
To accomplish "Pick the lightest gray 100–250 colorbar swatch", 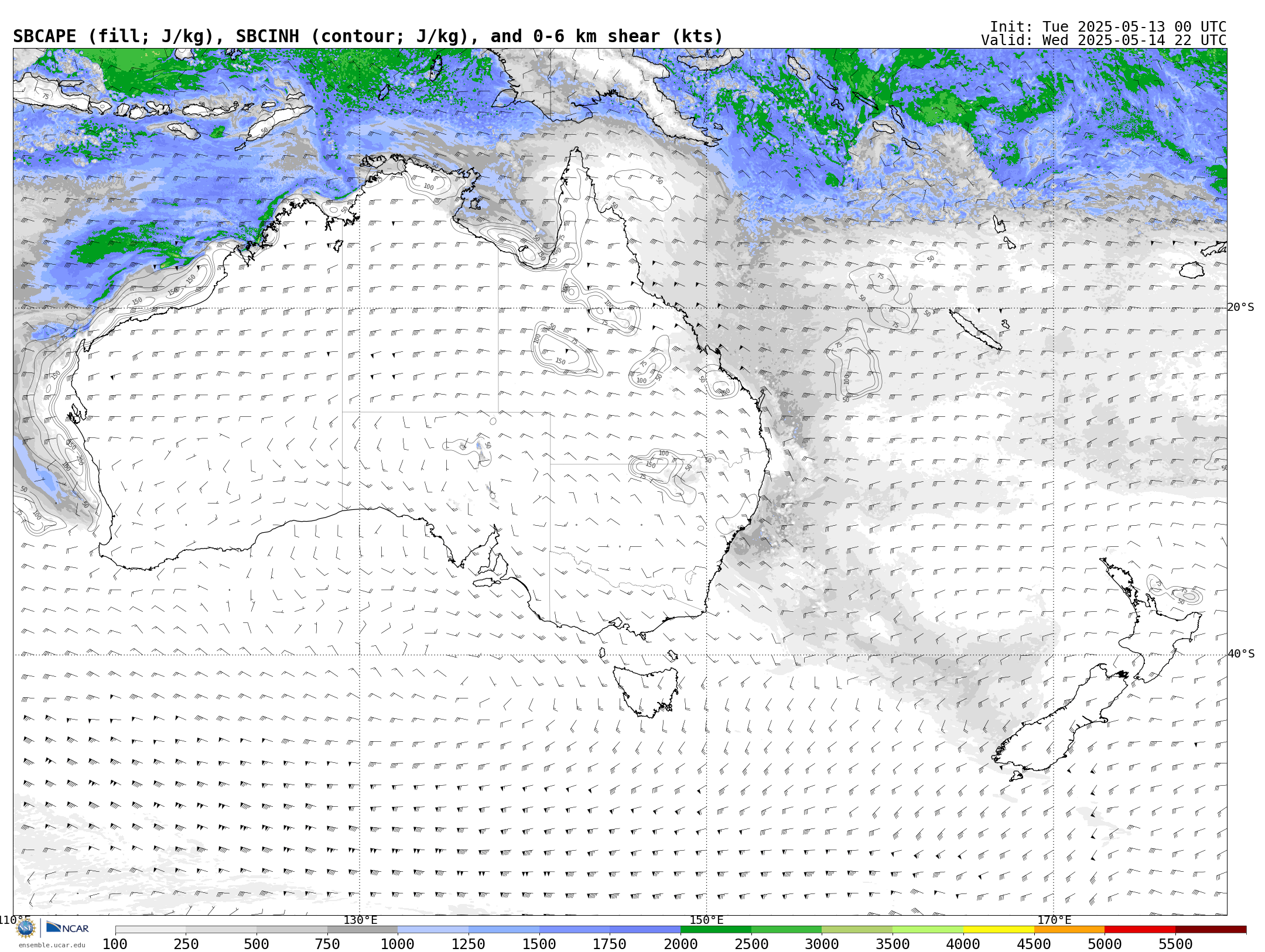I will (x=151, y=930).
